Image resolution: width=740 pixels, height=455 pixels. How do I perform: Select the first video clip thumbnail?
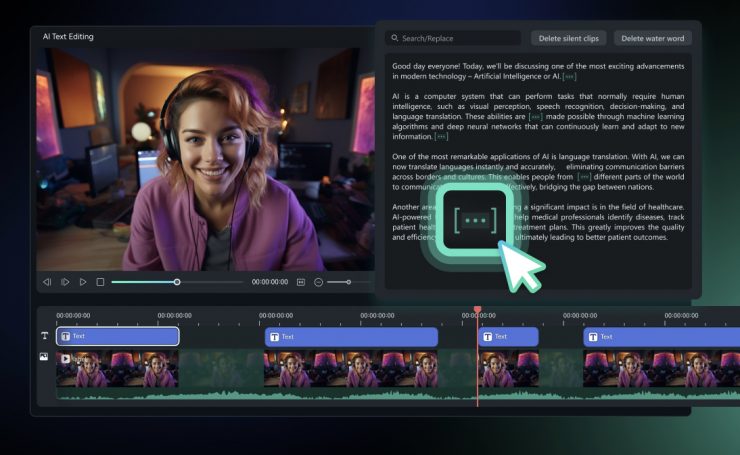pos(118,367)
